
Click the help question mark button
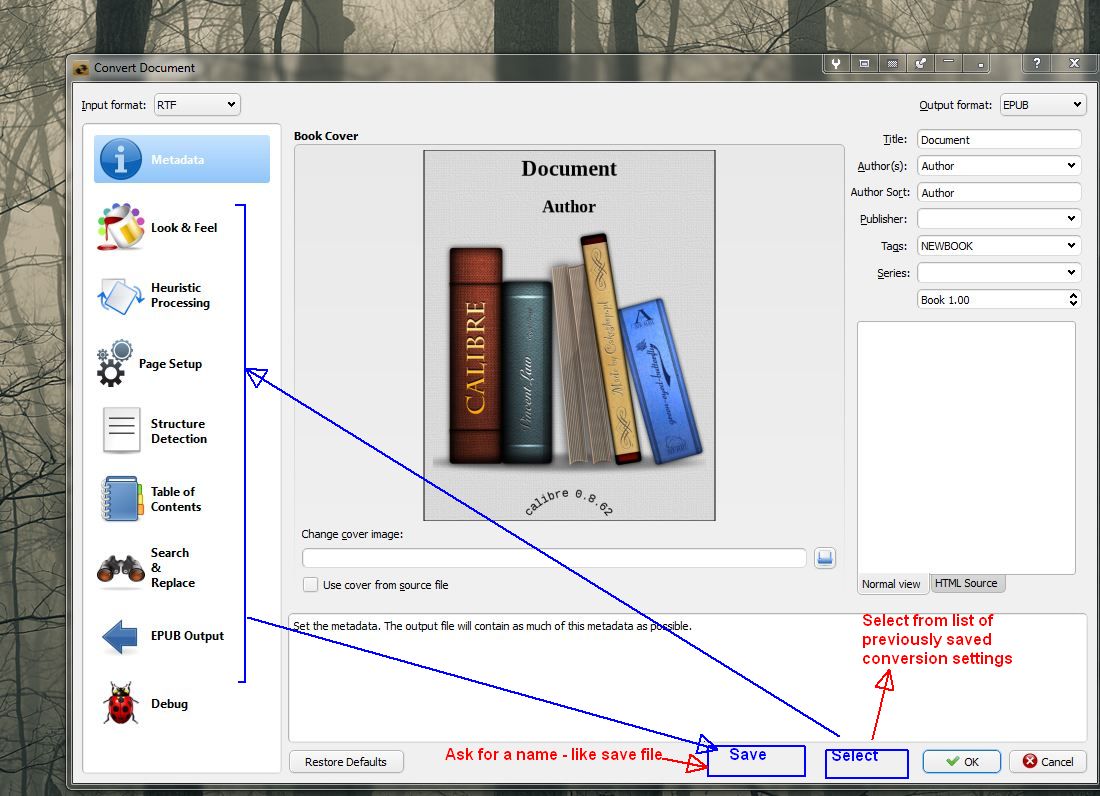coord(1036,63)
